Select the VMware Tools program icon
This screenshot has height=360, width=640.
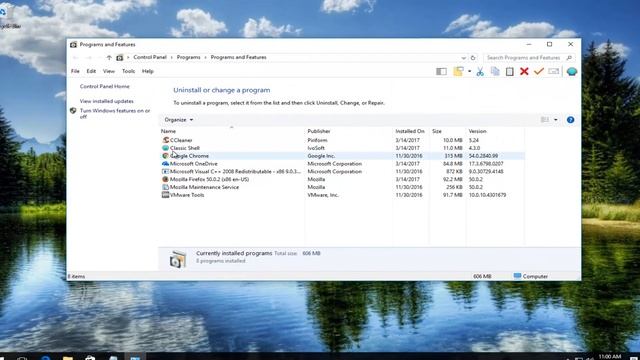165,195
